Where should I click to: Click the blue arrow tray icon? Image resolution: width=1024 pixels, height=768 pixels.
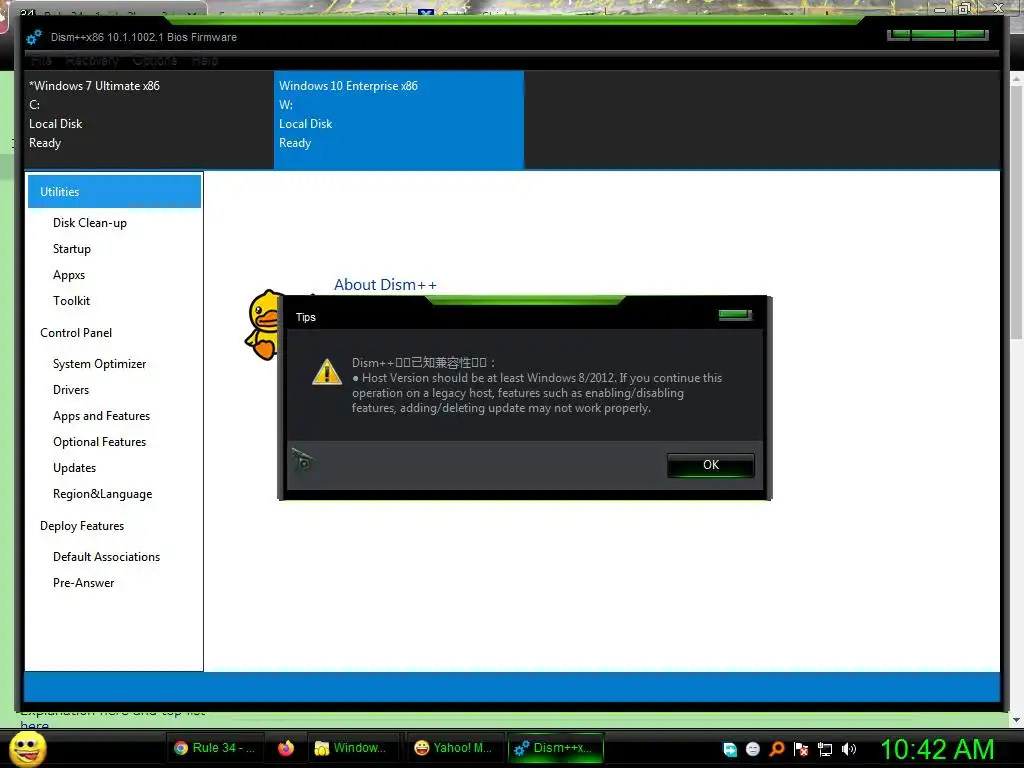(730, 749)
